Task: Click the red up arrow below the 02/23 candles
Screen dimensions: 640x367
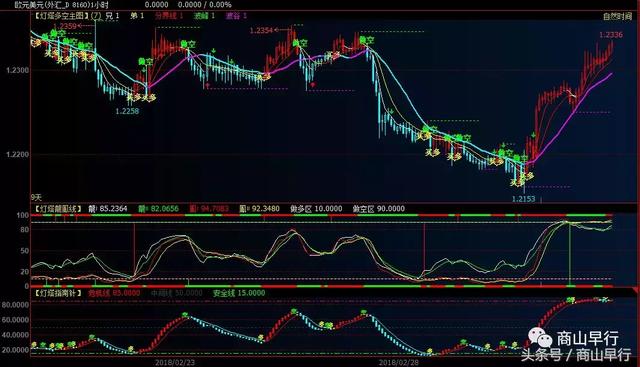Action: [208, 85]
